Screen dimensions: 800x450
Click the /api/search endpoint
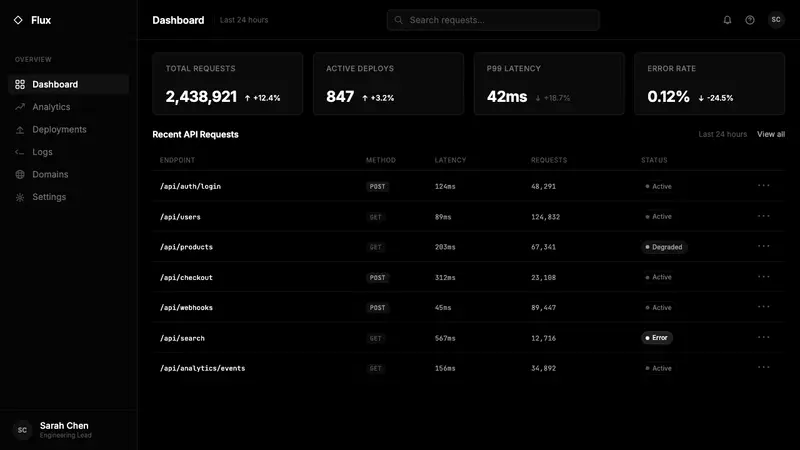(182, 338)
